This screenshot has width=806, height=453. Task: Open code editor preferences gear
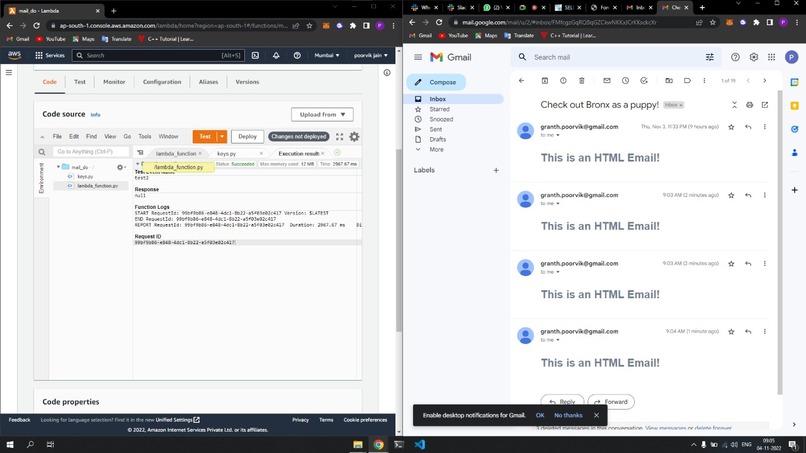pos(354,137)
